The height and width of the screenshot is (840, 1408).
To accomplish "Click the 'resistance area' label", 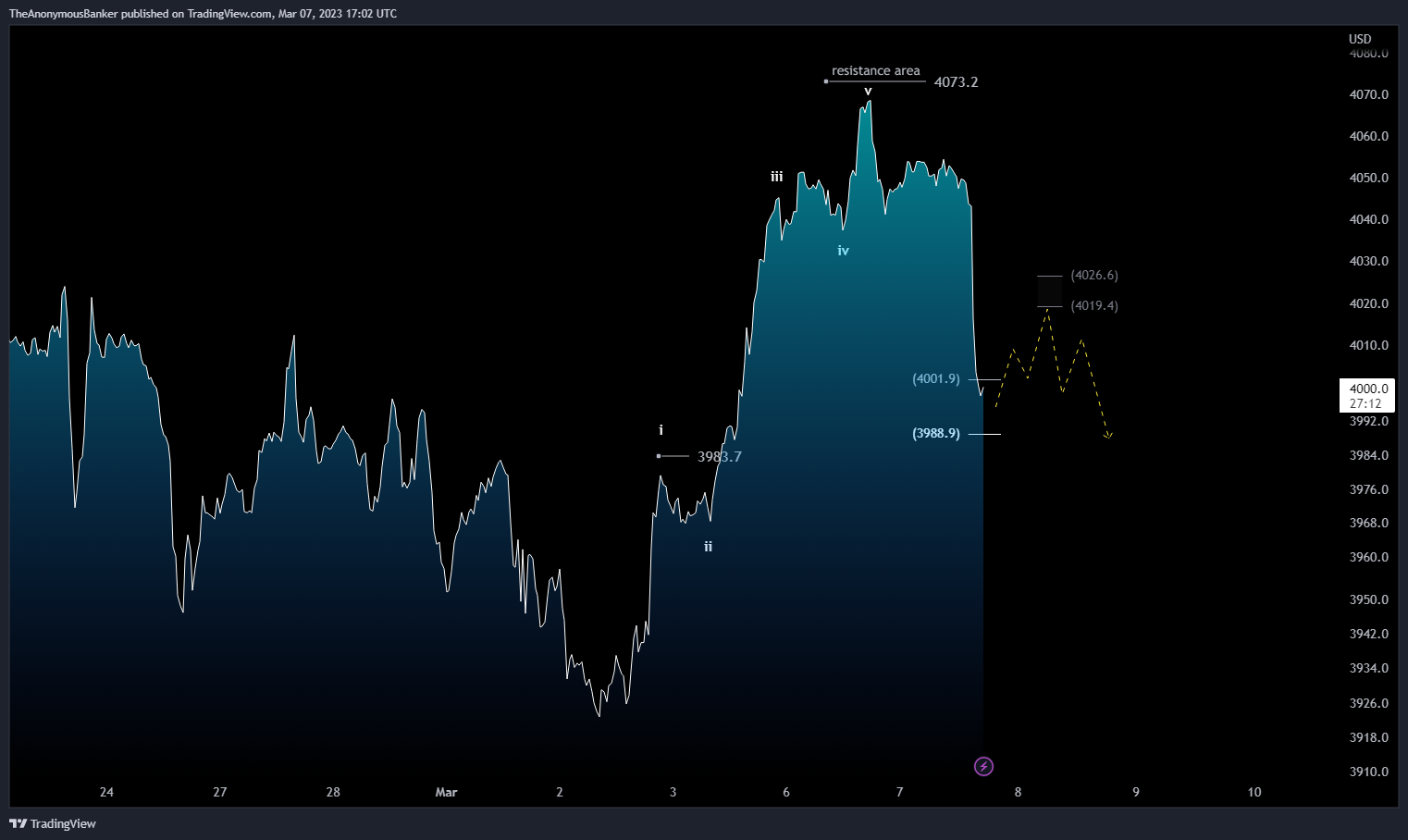I will pos(875,70).
